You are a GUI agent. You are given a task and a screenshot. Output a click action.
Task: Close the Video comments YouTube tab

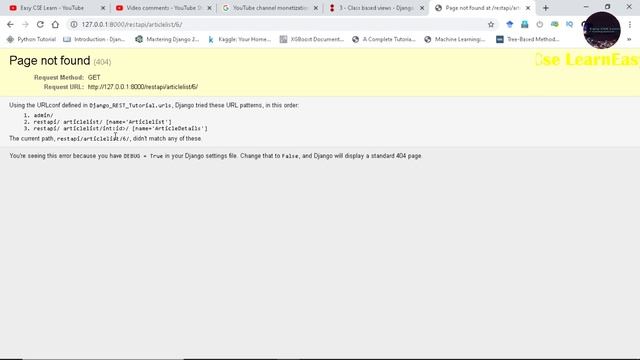tap(209, 8)
